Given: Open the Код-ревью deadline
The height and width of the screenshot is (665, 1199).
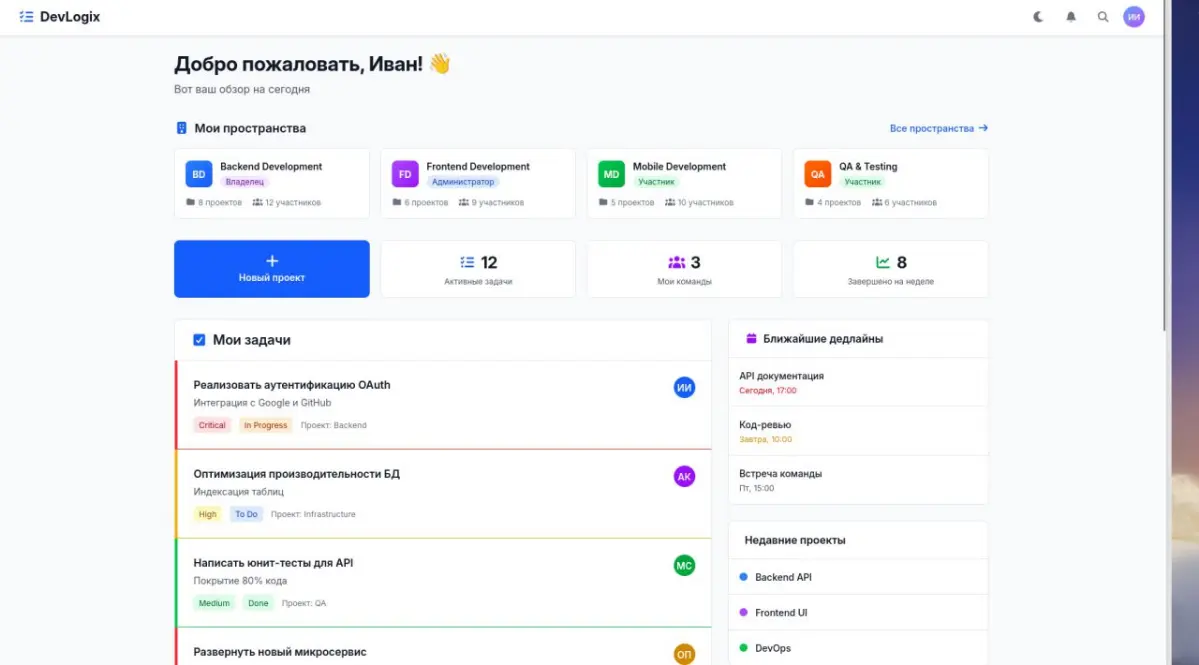Looking at the screenshot, I should click(858, 431).
